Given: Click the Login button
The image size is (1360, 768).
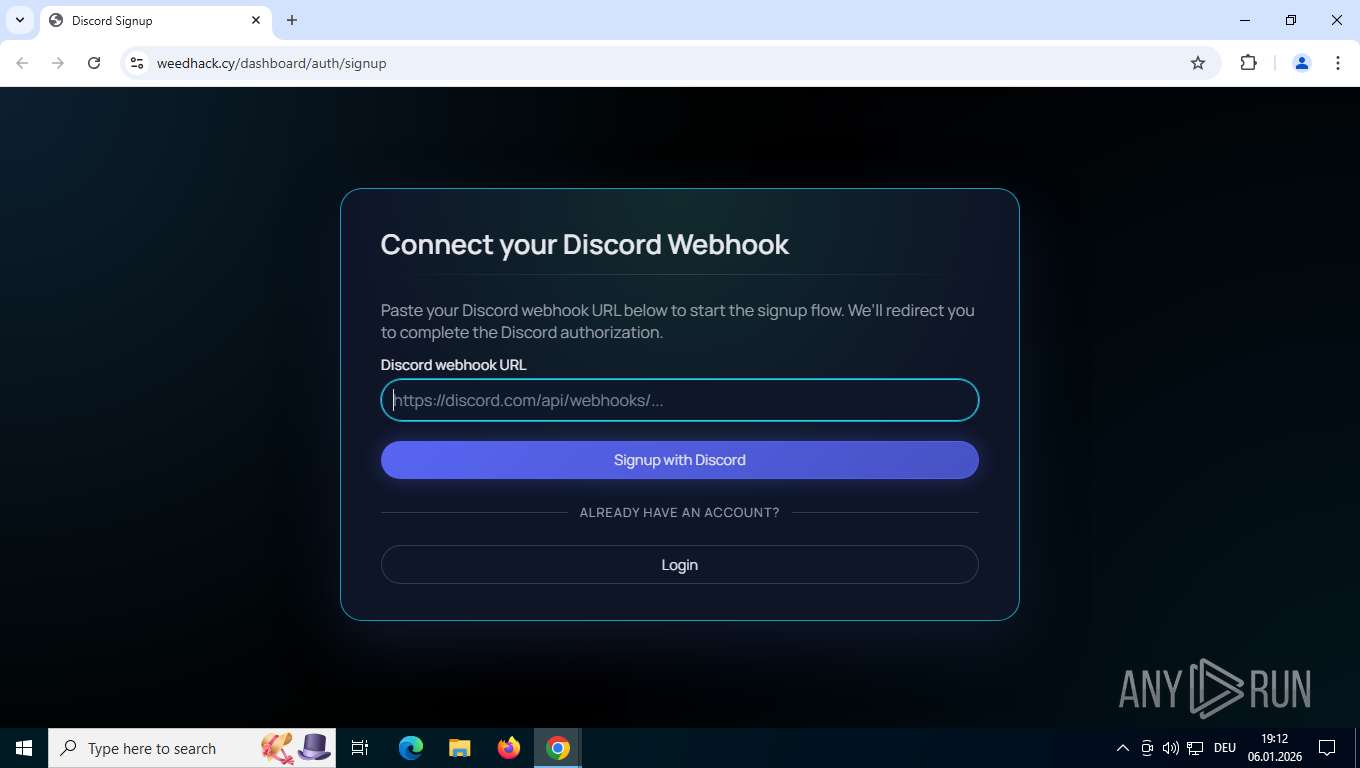Looking at the screenshot, I should click(679, 565).
